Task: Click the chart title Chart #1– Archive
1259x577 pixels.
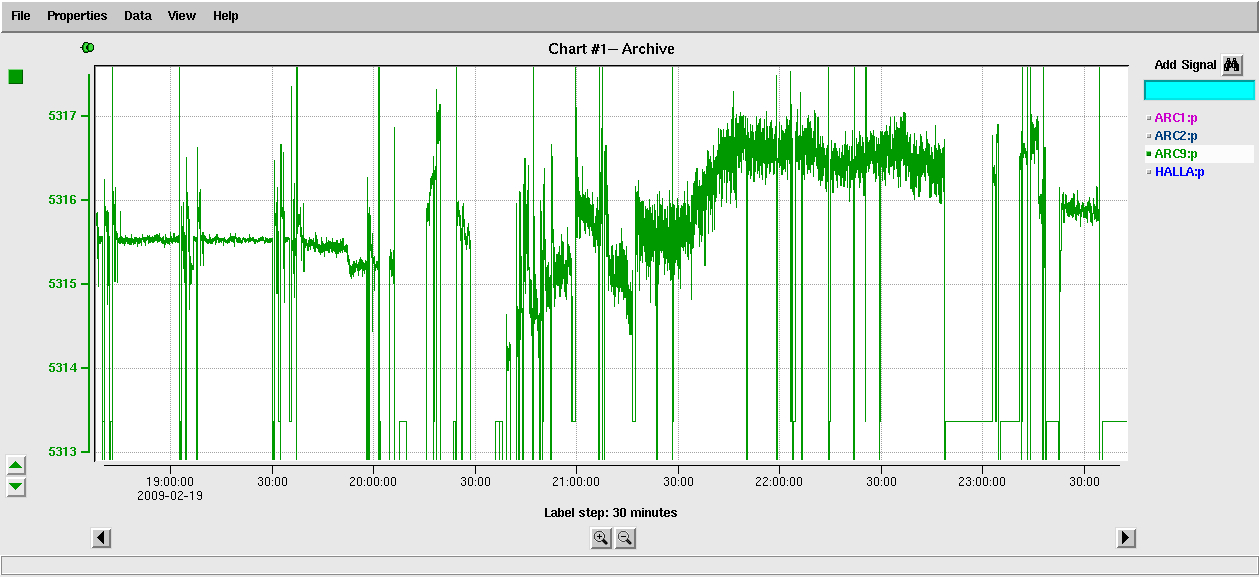Action: (x=611, y=49)
